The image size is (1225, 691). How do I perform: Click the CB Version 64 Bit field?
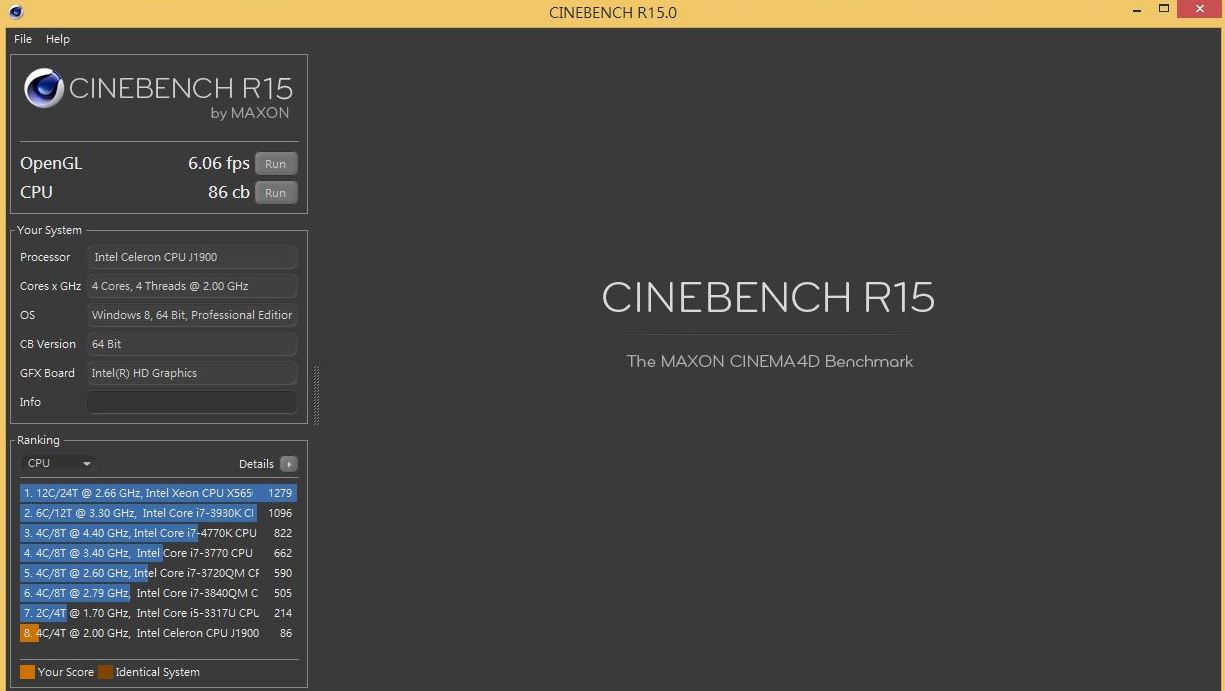(192, 344)
